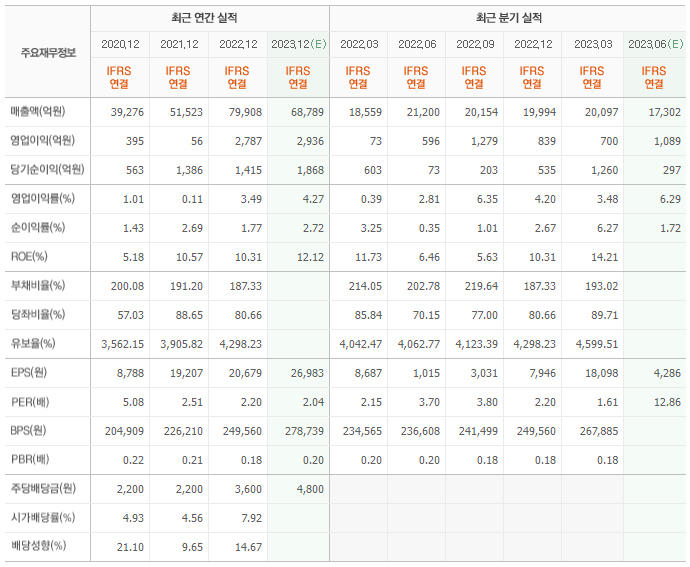Click quarterly sales value 17,302
Image resolution: width=690 pixels, height=567 pixels.
pos(664,112)
